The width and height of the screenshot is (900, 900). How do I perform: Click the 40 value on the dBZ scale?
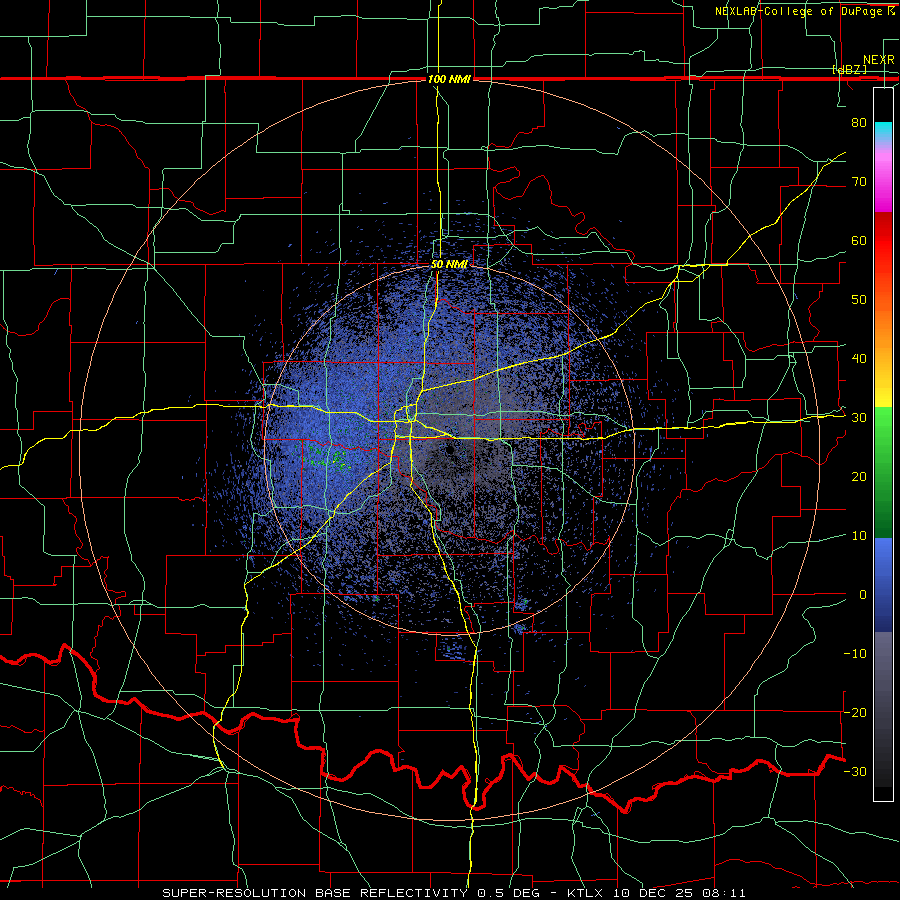pos(859,359)
